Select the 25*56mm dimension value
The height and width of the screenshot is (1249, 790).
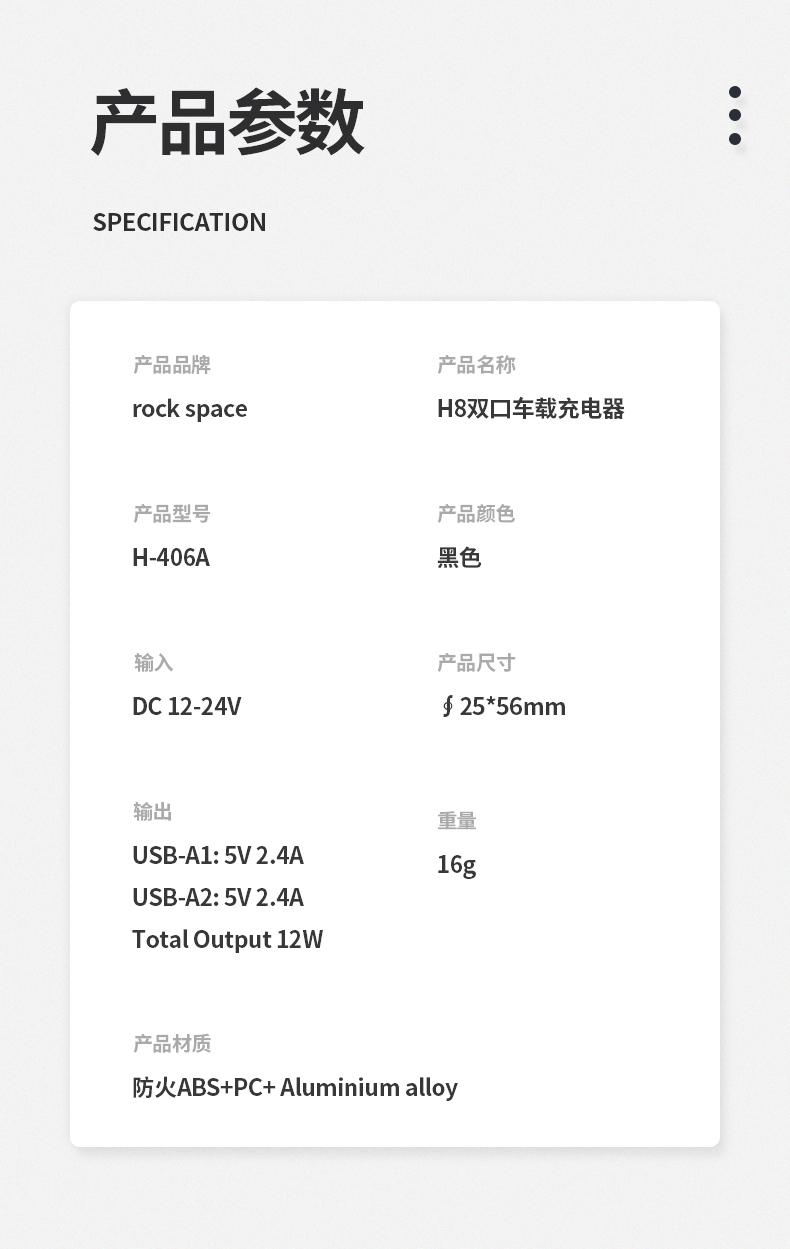click(512, 707)
